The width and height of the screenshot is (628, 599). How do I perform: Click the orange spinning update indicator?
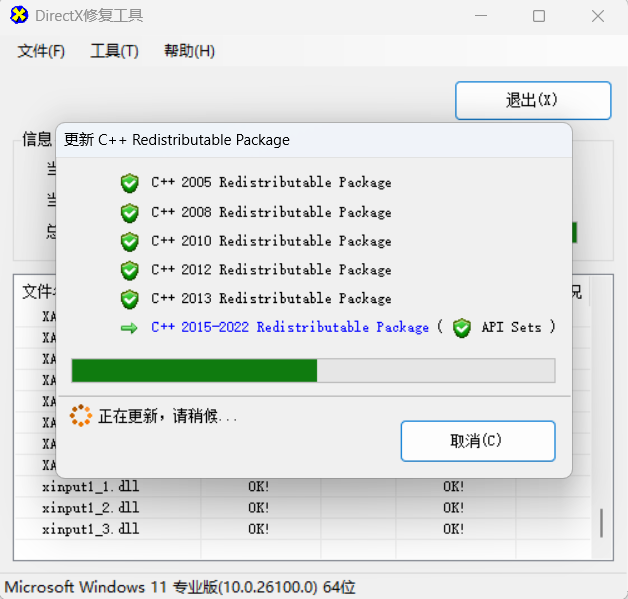[x=81, y=415]
